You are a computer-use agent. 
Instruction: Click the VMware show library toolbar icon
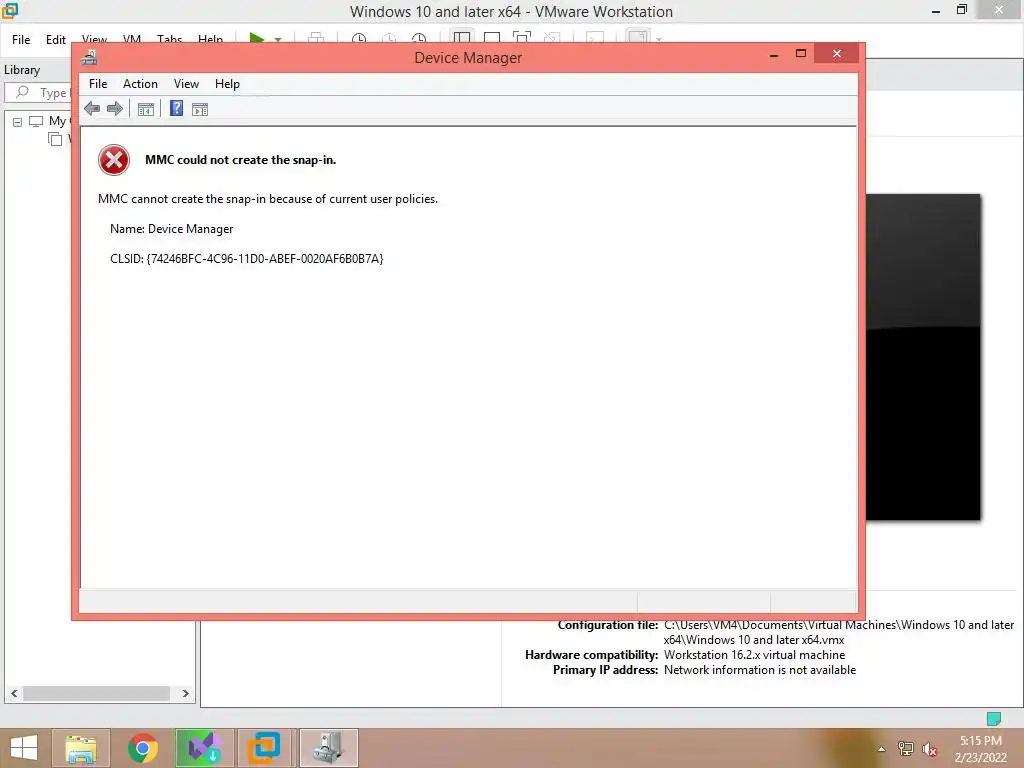coord(462,37)
